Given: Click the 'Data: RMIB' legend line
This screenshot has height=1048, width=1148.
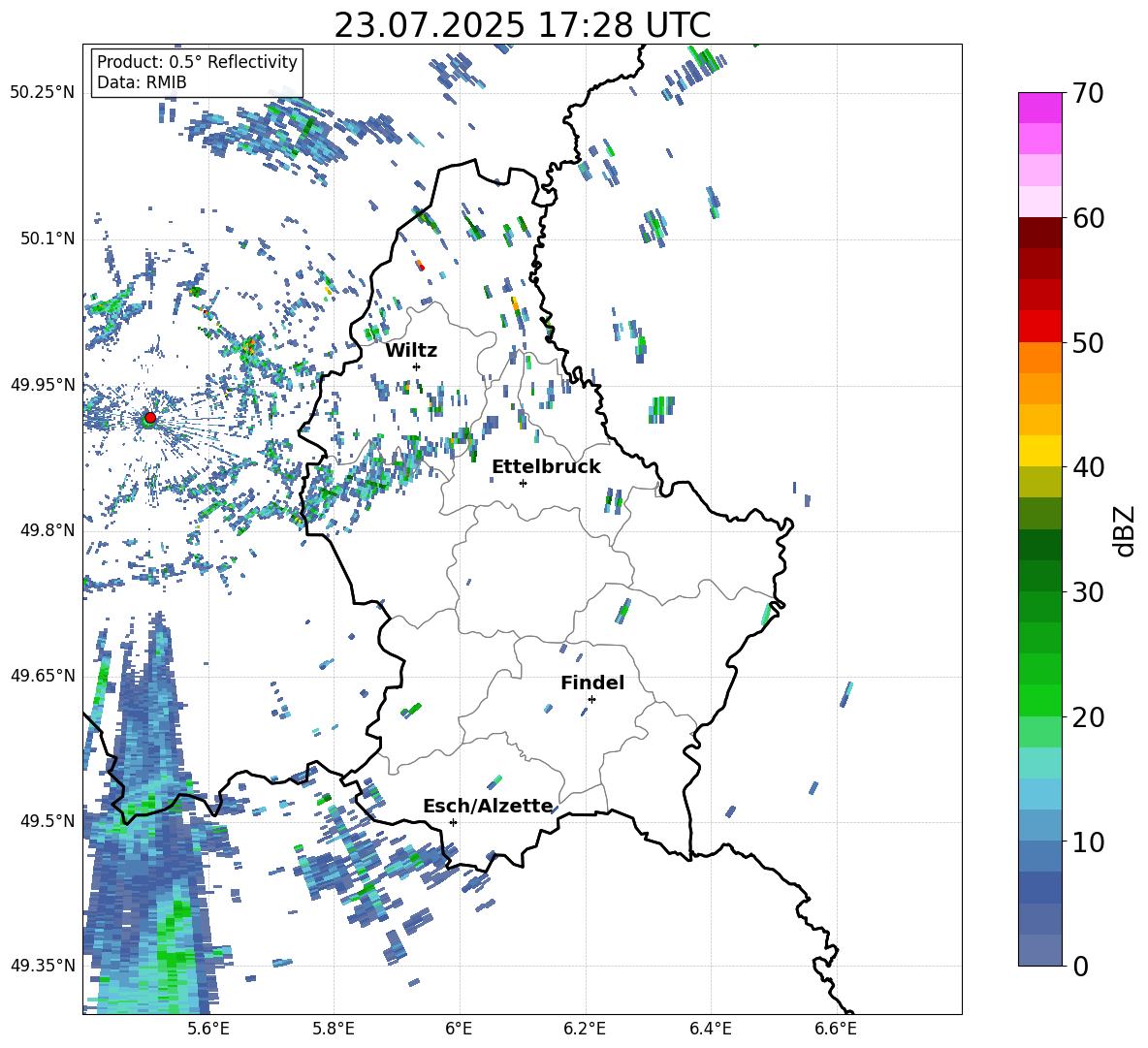Looking at the screenshot, I should point(142,82).
